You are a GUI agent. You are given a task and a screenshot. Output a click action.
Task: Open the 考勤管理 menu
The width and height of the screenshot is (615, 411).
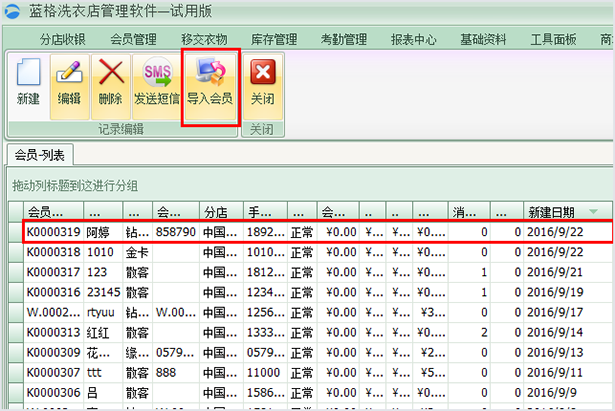tap(344, 39)
